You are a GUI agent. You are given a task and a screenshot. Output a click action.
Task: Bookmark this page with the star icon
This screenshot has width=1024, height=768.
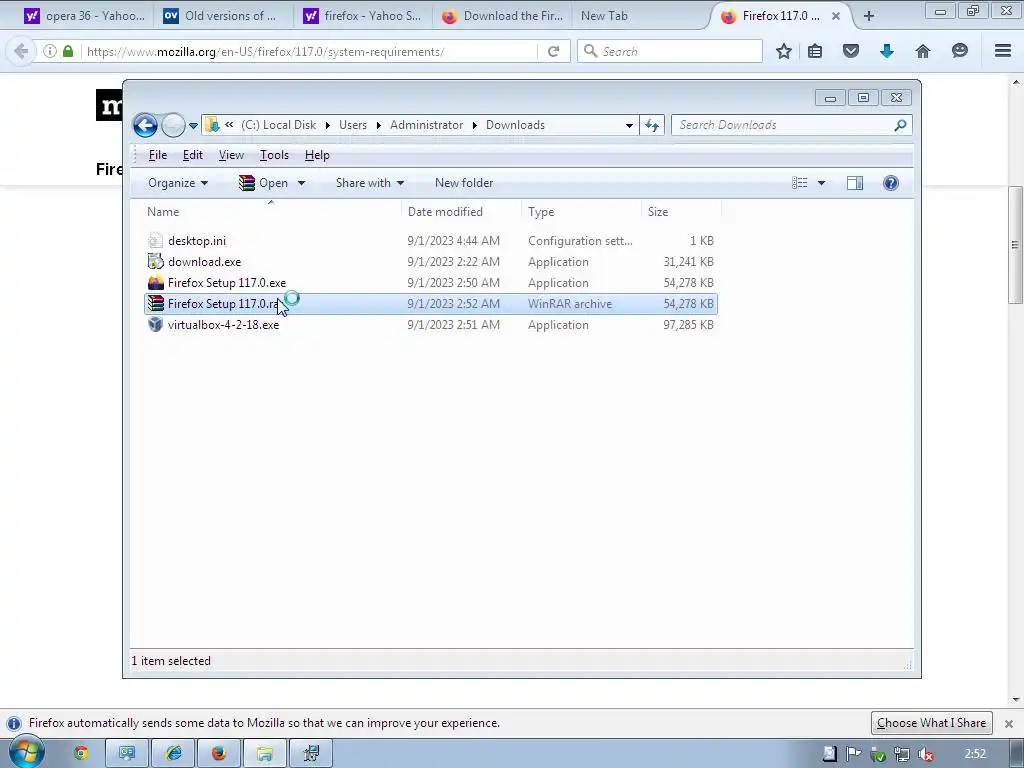pos(784,51)
